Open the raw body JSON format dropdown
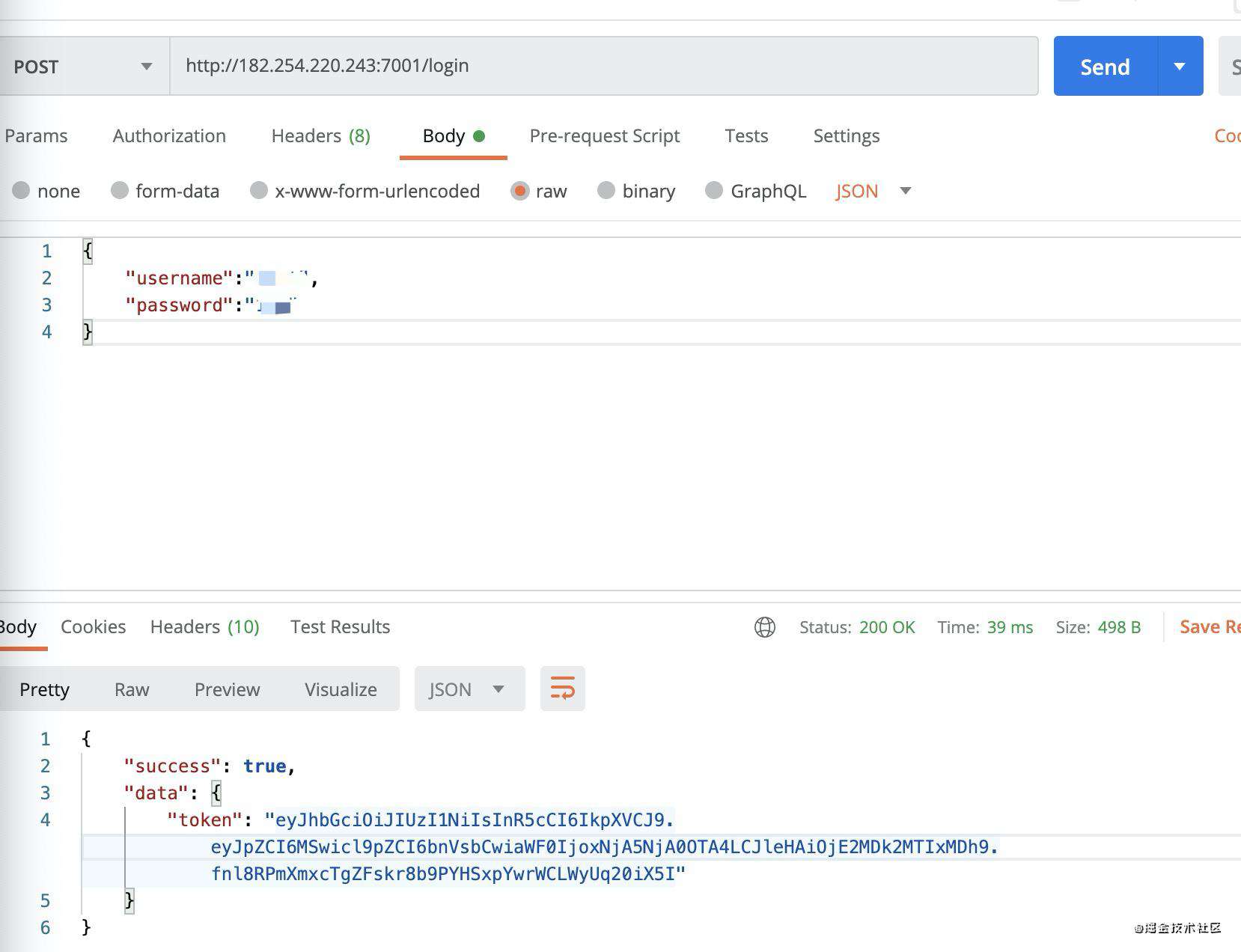 coord(873,191)
